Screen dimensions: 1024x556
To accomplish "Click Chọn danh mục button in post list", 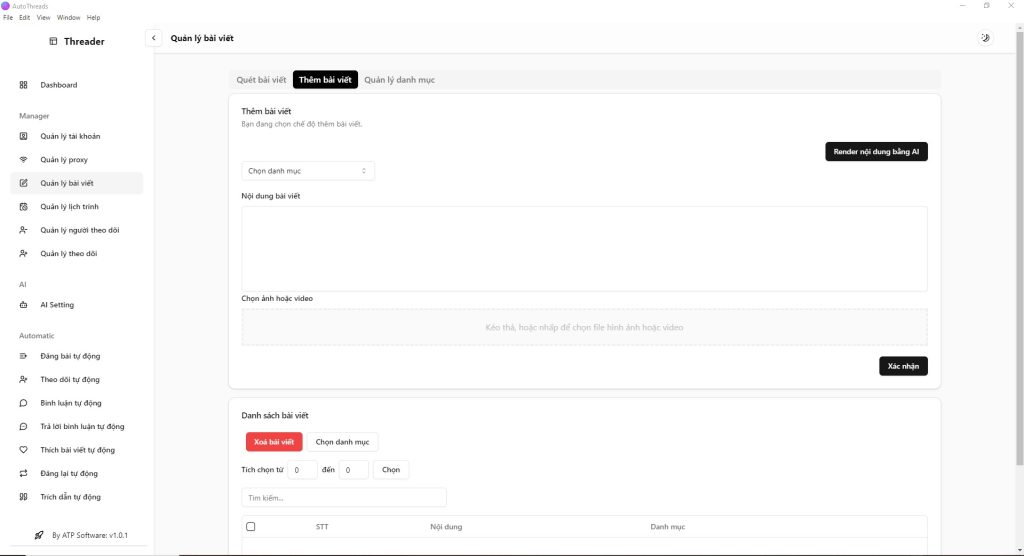I will 343,442.
